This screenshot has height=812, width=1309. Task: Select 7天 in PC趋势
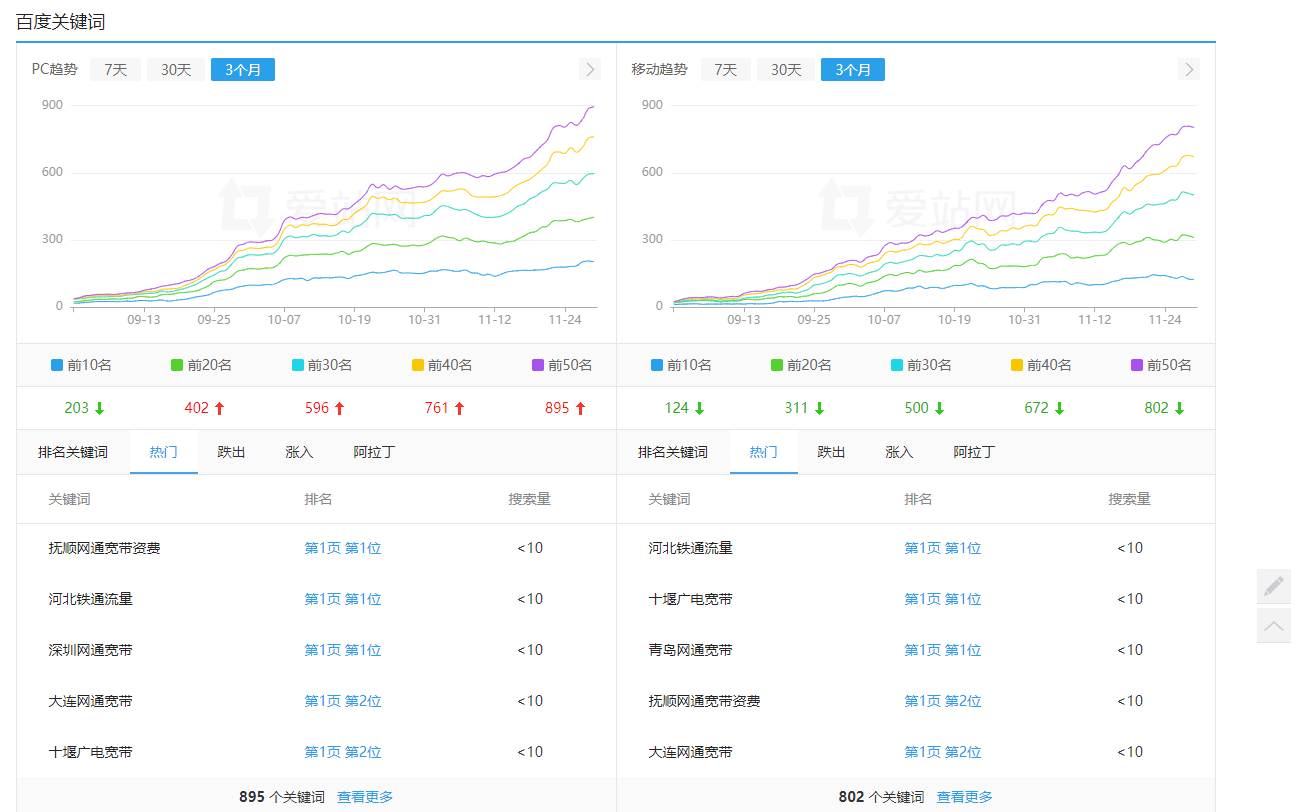click(x=116, y=69)
